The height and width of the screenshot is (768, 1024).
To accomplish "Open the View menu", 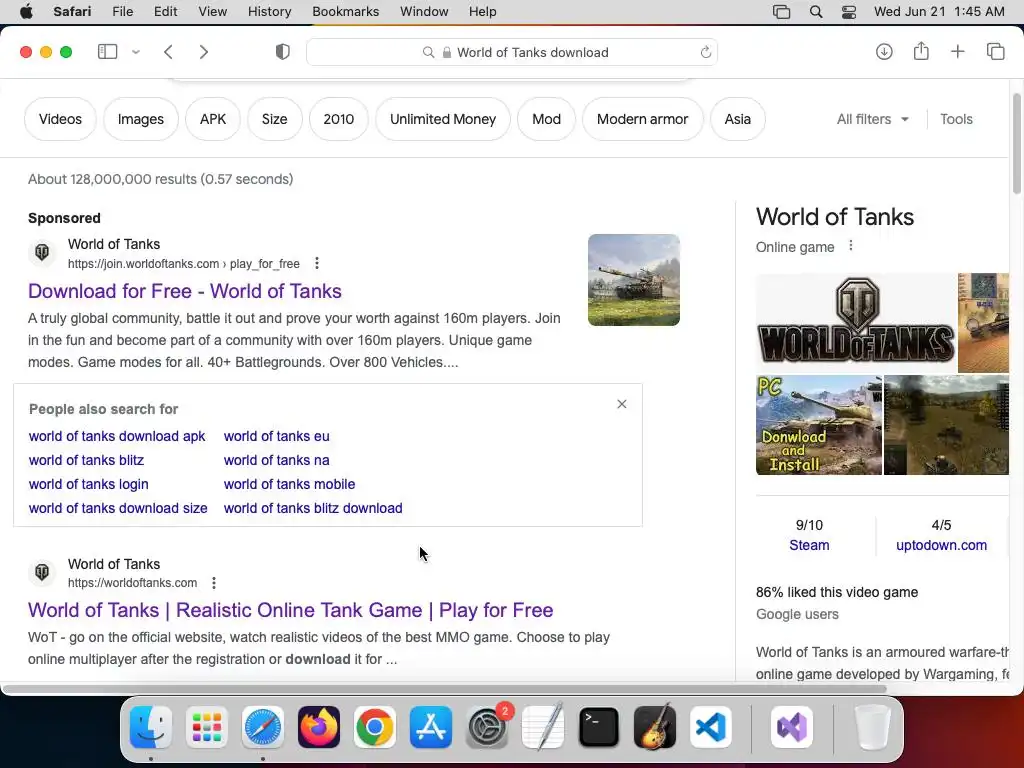I will 213,12.
